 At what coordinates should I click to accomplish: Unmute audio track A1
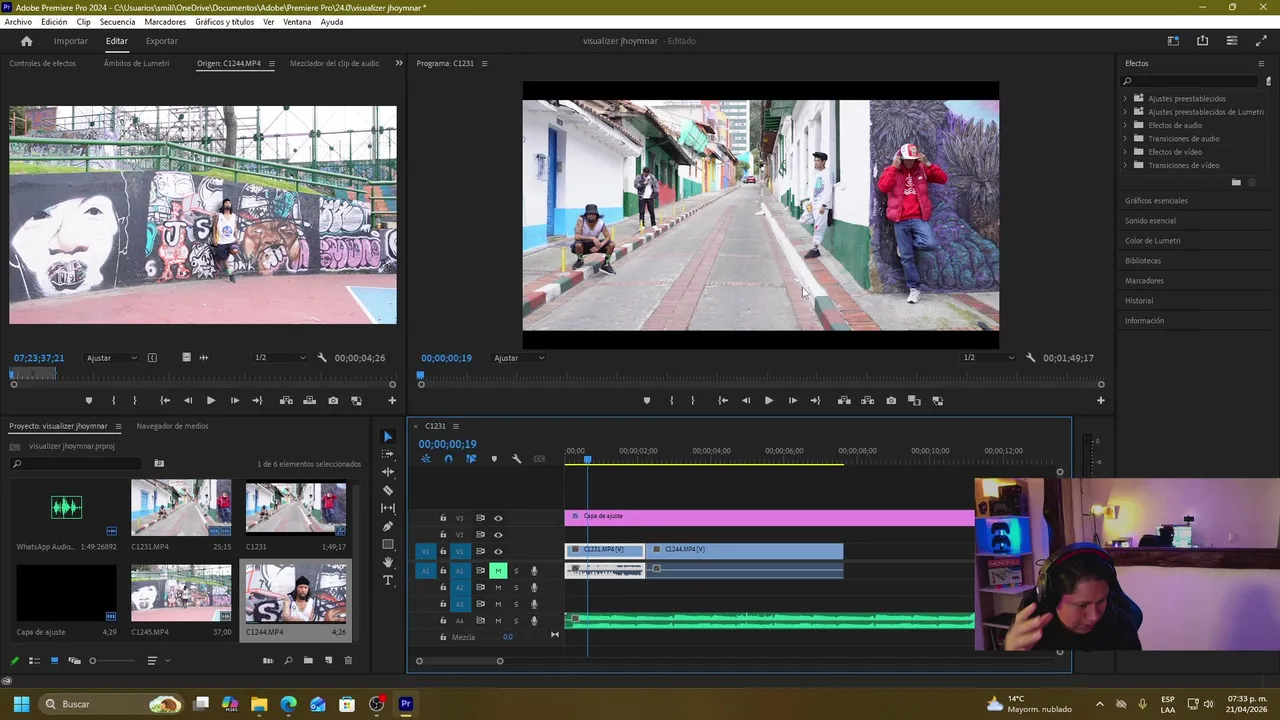[498, 571]
